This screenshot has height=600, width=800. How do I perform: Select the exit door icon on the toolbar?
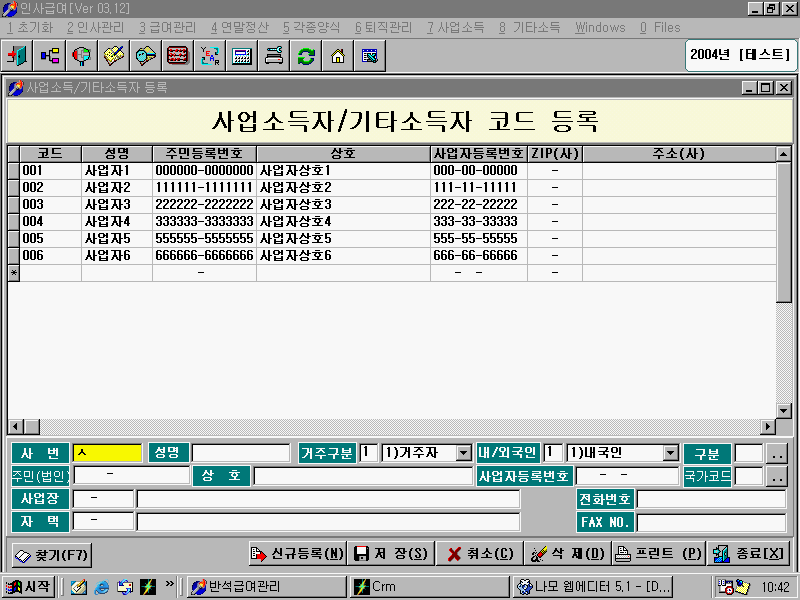(16, 57)
